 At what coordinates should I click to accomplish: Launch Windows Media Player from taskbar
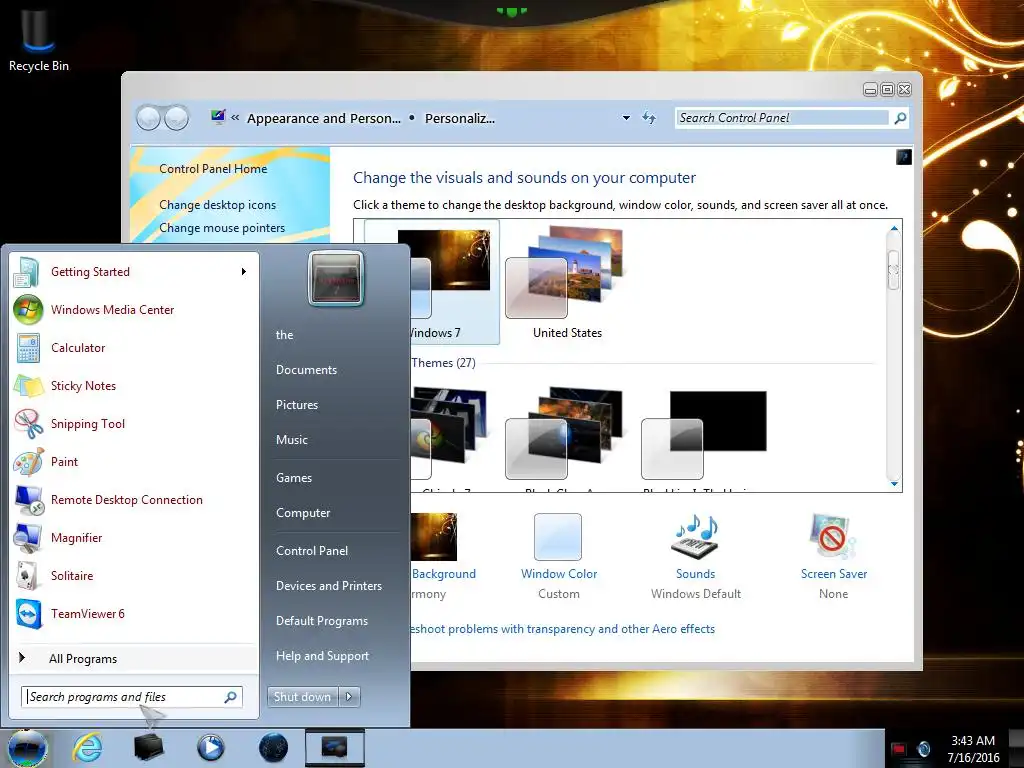[210, 748]
